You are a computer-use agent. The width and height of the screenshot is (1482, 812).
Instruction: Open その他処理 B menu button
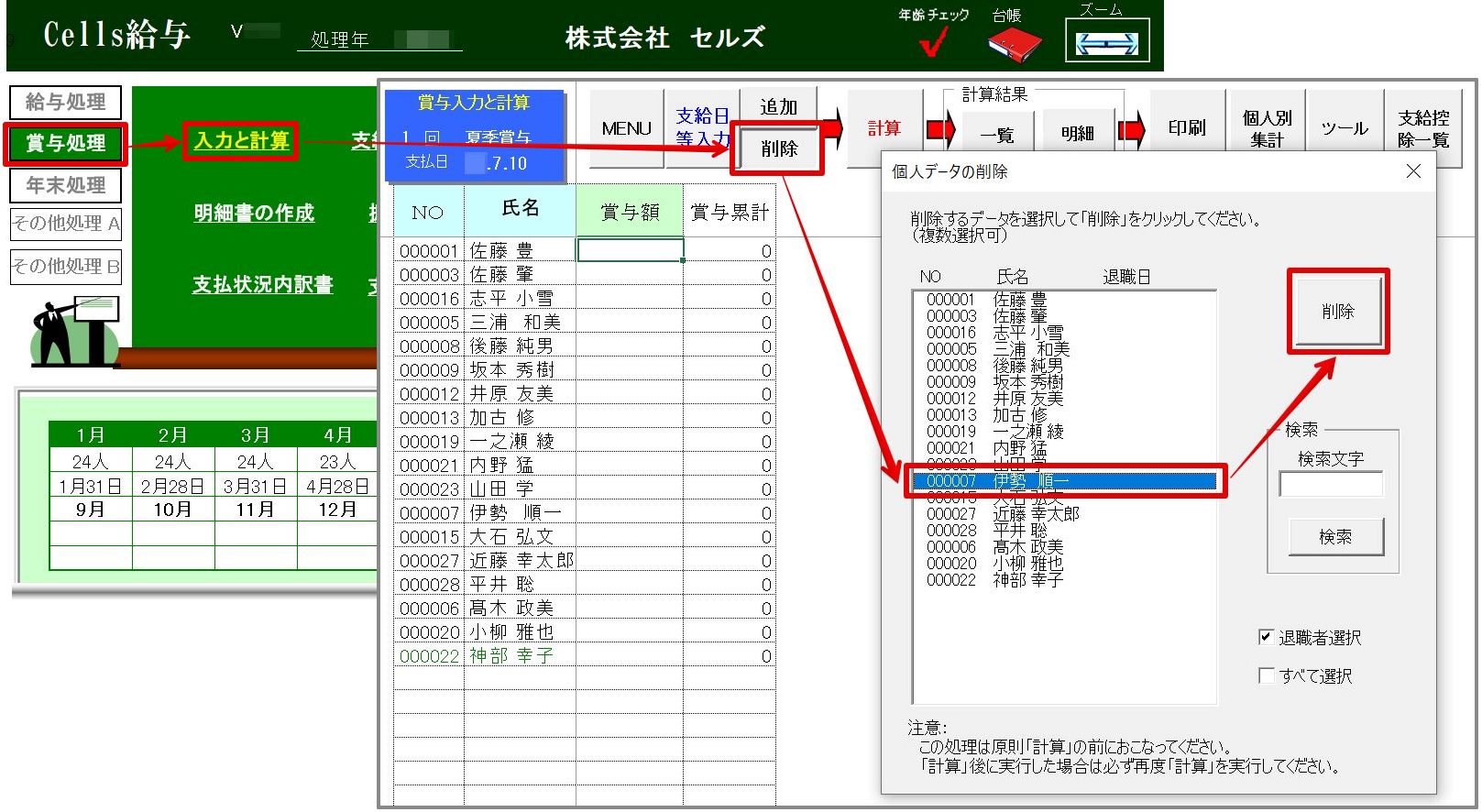(66, 267)
